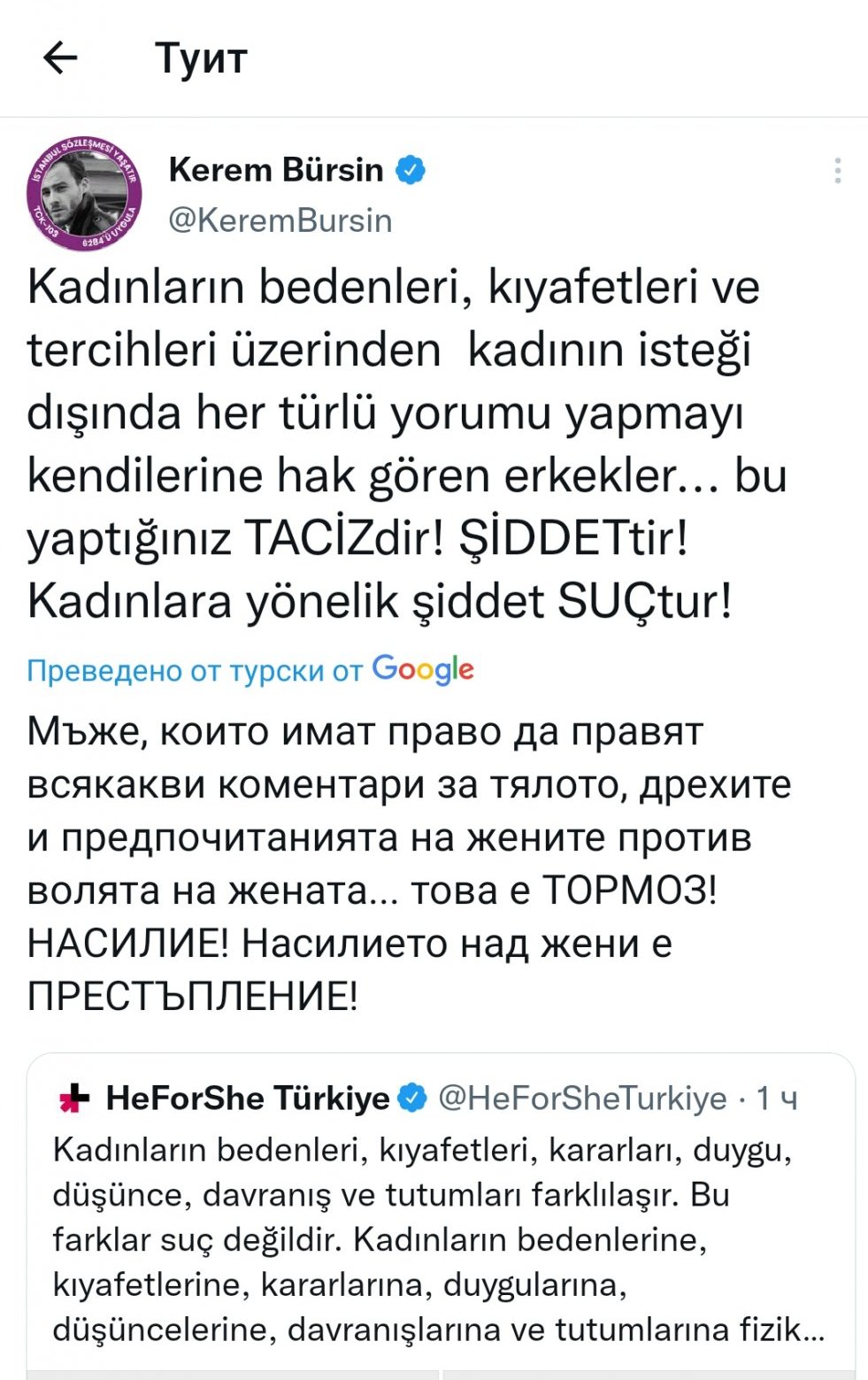
Task: Open the HeForShe Türkiye account name
Action: tap(248, 1099)
